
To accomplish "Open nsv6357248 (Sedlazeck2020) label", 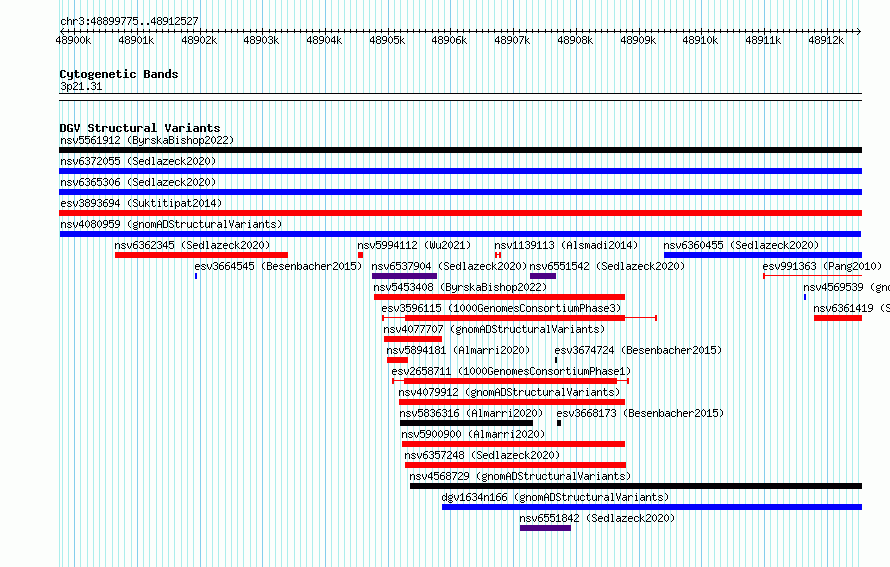I will (482, 455).
